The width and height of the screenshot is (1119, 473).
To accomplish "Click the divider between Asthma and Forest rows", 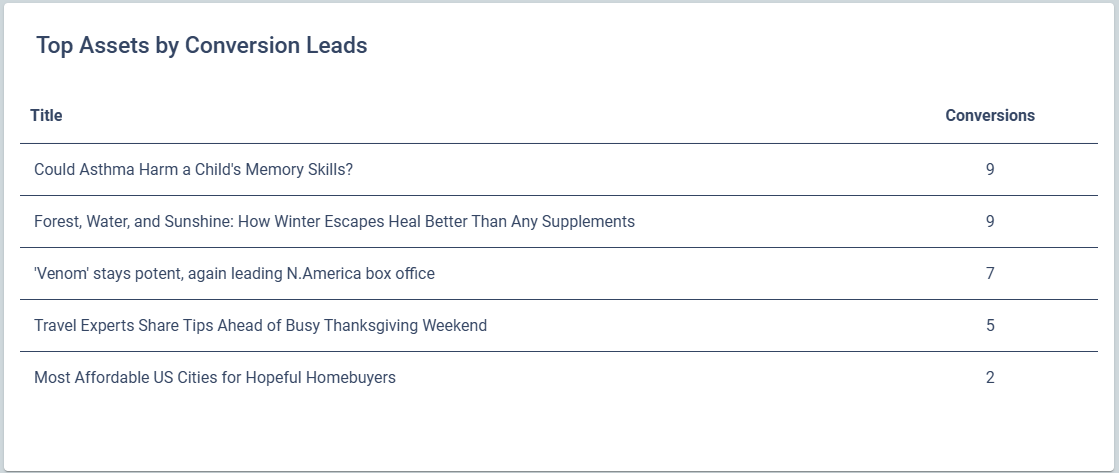I will (558, 195).
